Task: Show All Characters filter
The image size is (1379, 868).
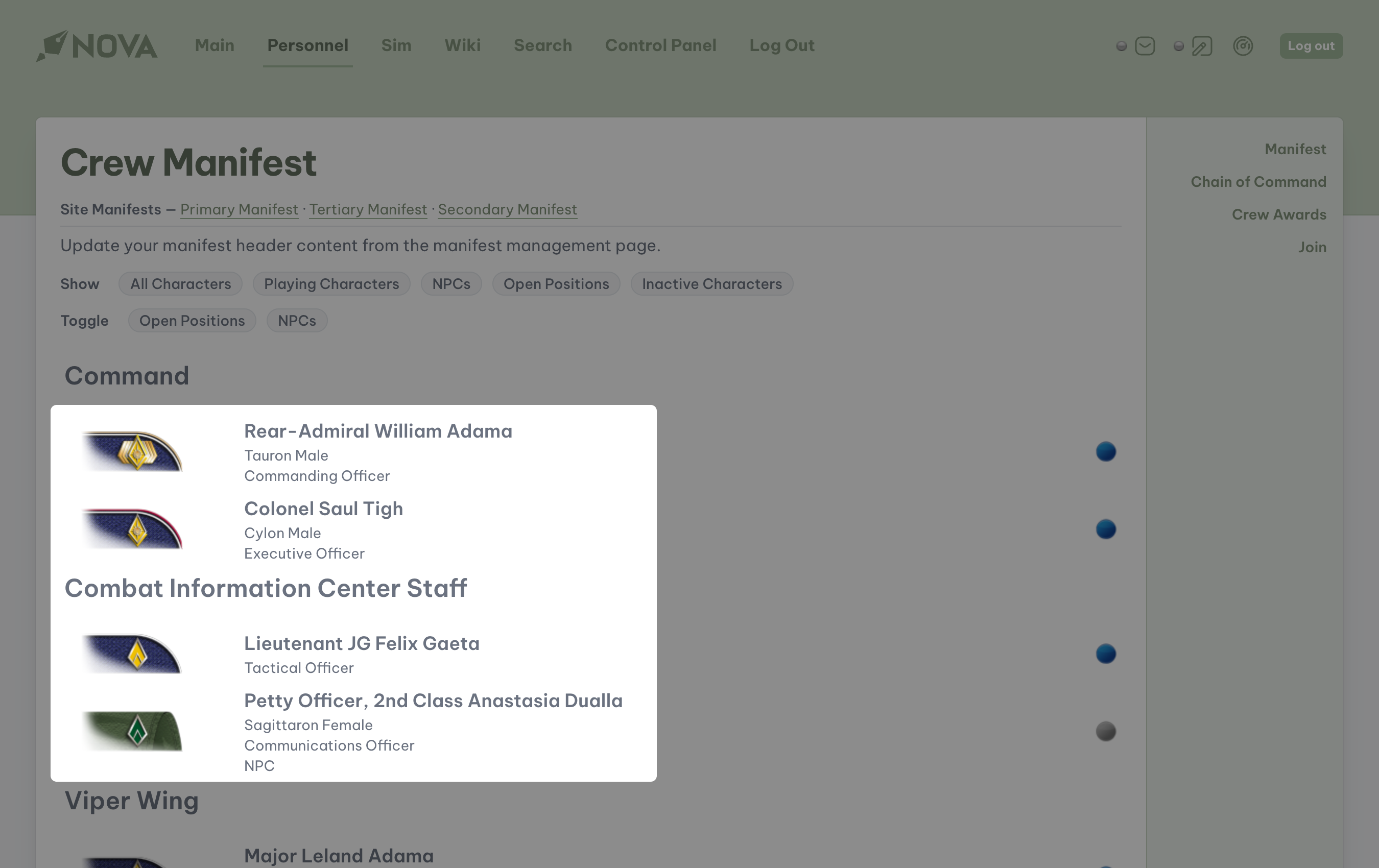Action: (x=180, y=284)
